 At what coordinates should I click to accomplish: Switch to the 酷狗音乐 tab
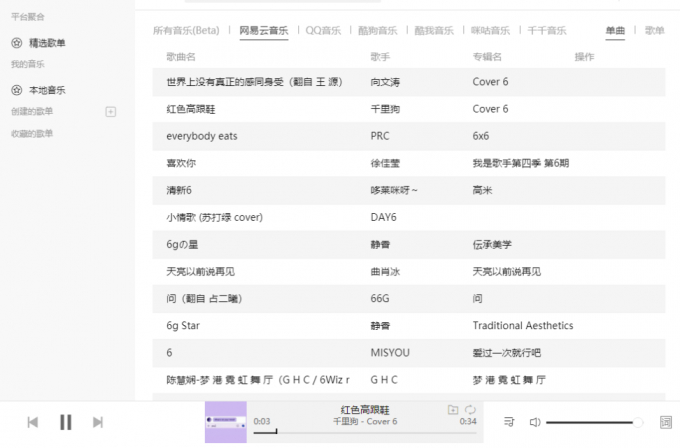pyautogui.click(x=377, y=30)
